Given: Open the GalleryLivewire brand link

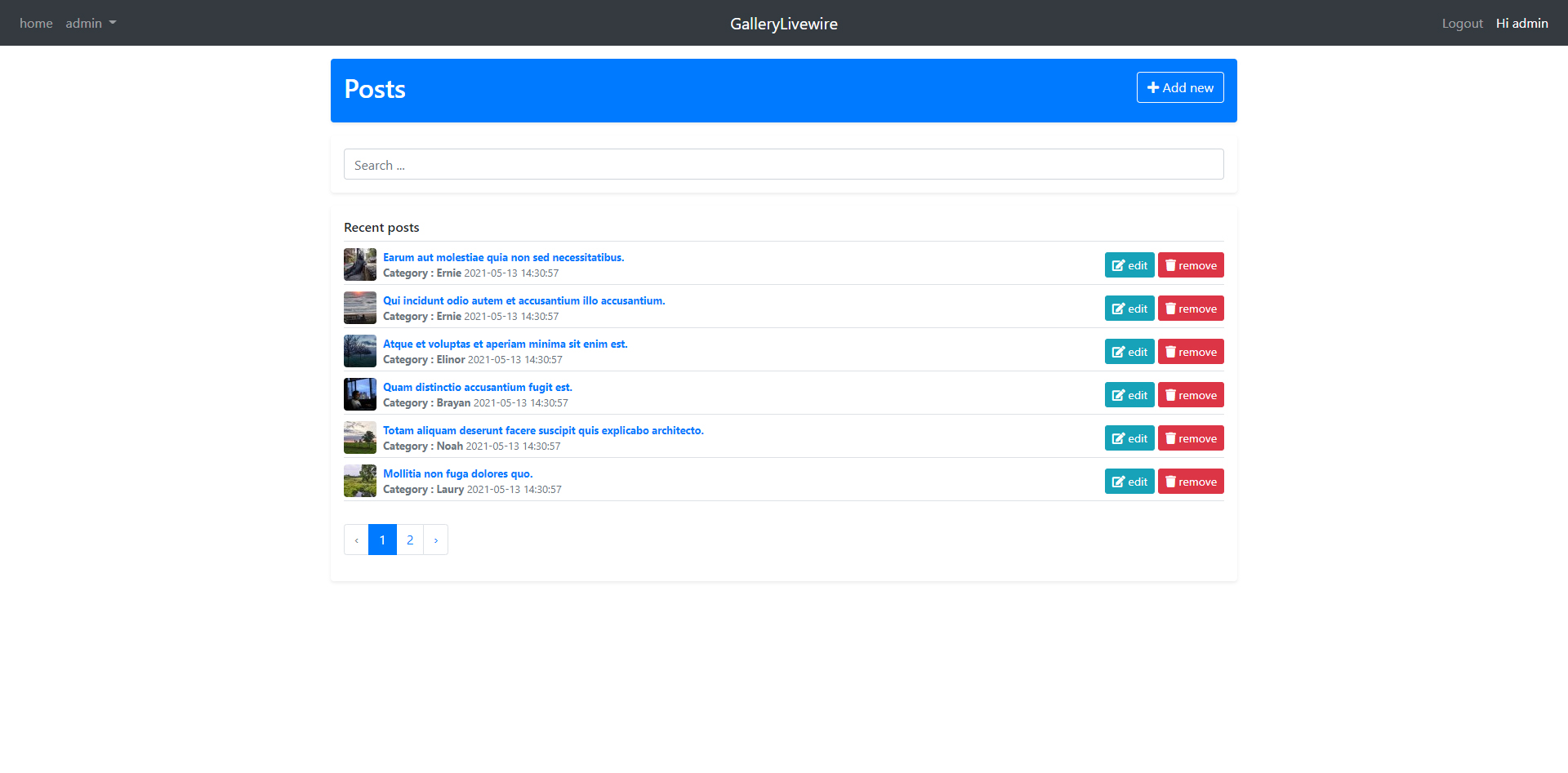Looking at the screenshot, I should click(783, 24).
